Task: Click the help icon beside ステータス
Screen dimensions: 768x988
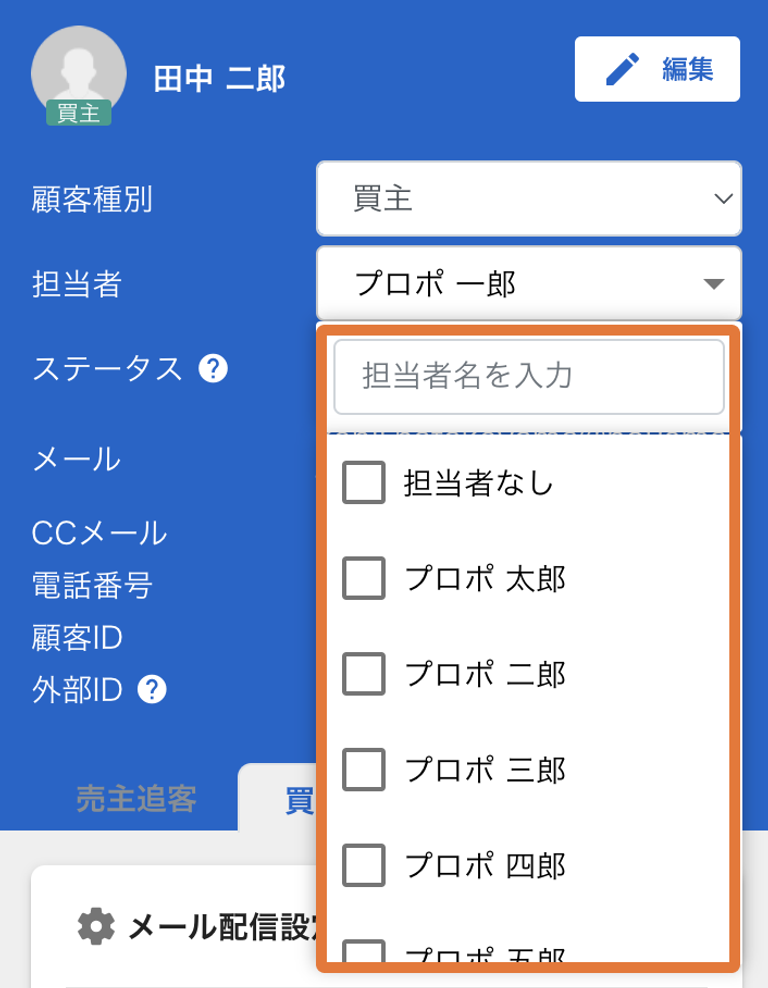Action: [213, 369]
